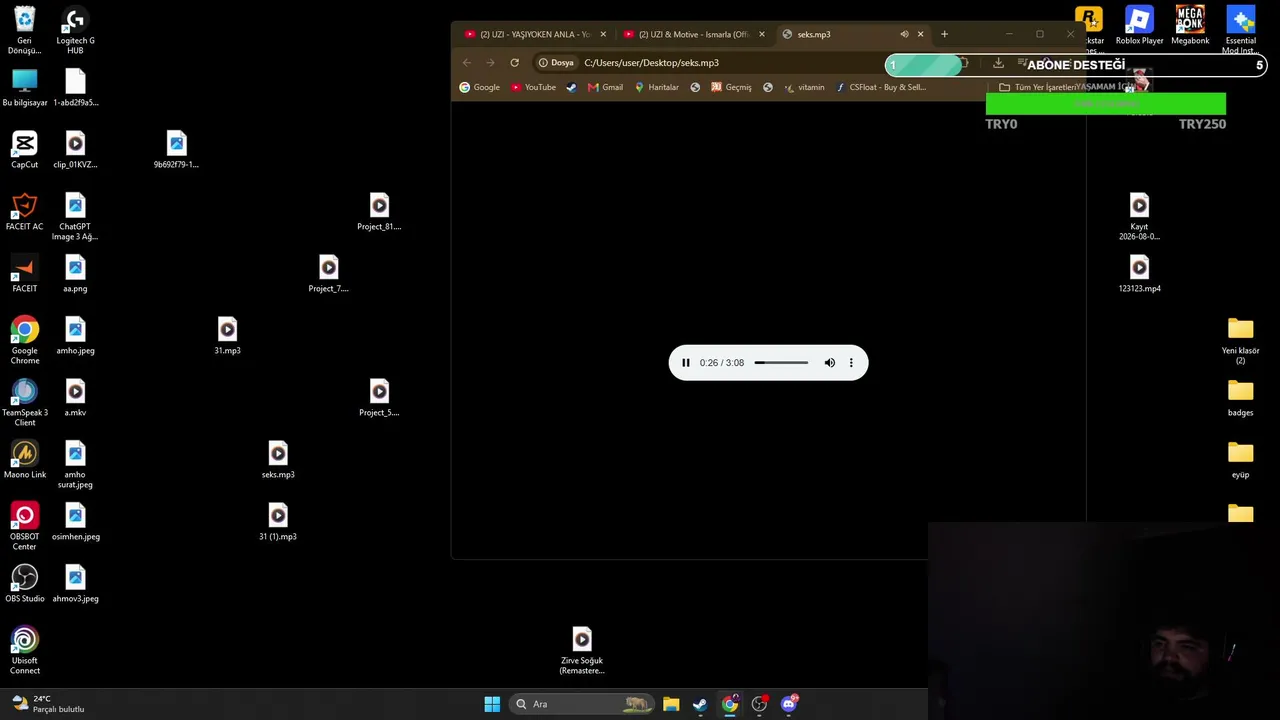This screenshot has height=720, width=1280.
Task: Reload the current page in Chrome
Action: [515, 62]
